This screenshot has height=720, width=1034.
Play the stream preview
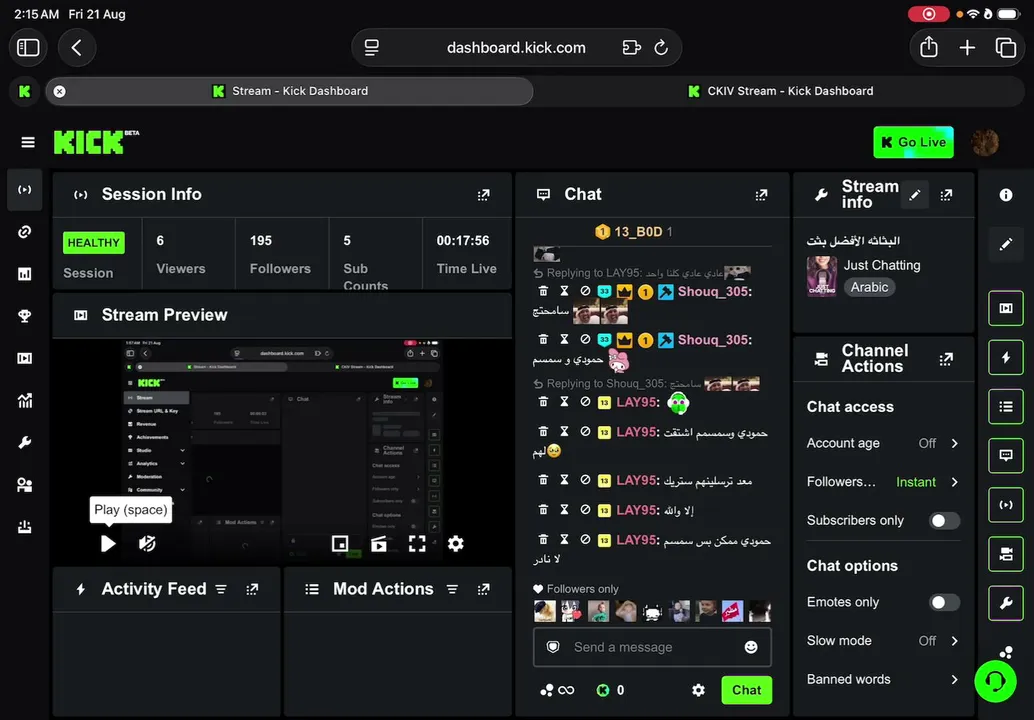coord(108,543)
